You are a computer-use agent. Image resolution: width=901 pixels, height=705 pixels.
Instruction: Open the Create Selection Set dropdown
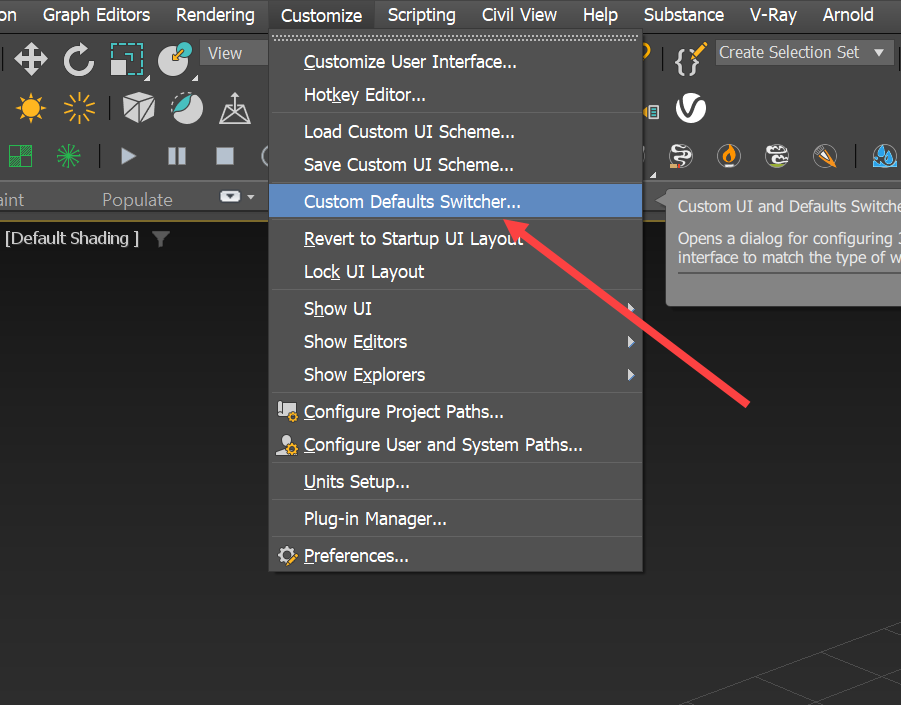click(x=803, y=53)
